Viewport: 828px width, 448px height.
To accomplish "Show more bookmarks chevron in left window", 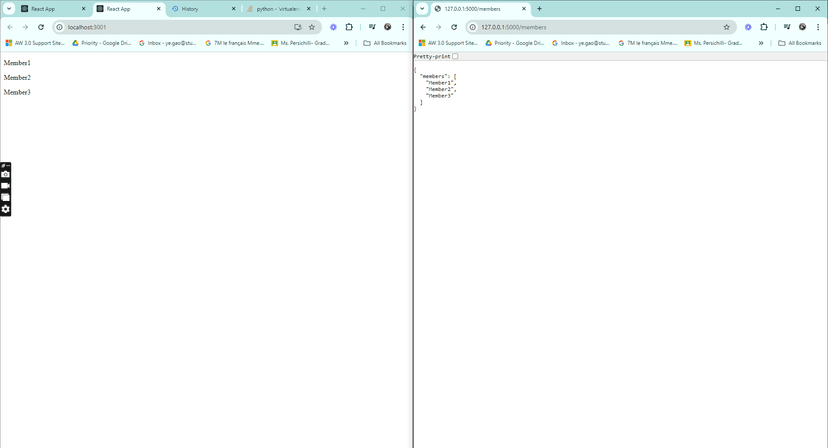I will pos(346,43).
